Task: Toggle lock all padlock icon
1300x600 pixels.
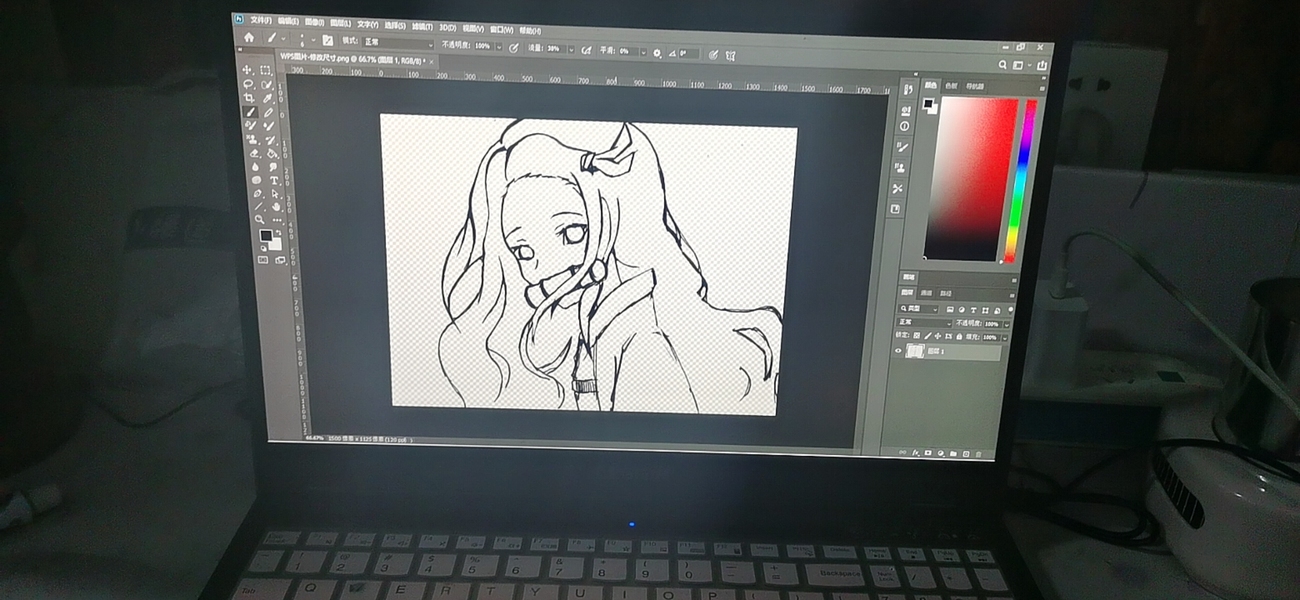Action: [x=959, y=336]
